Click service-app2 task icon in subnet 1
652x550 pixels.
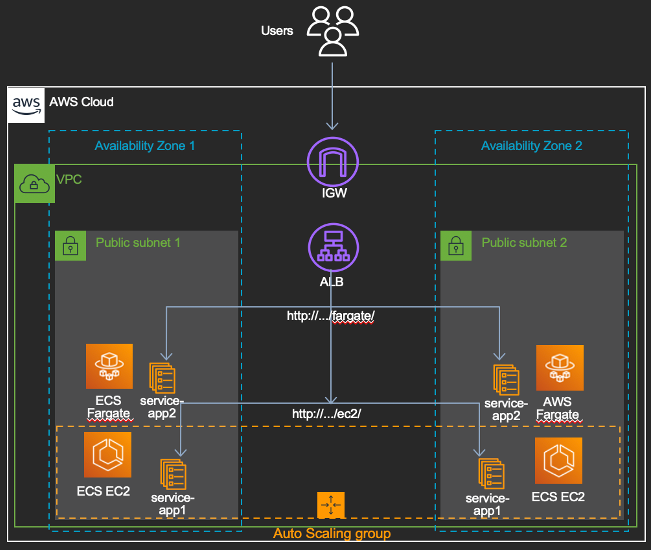(x=162, y=378)
